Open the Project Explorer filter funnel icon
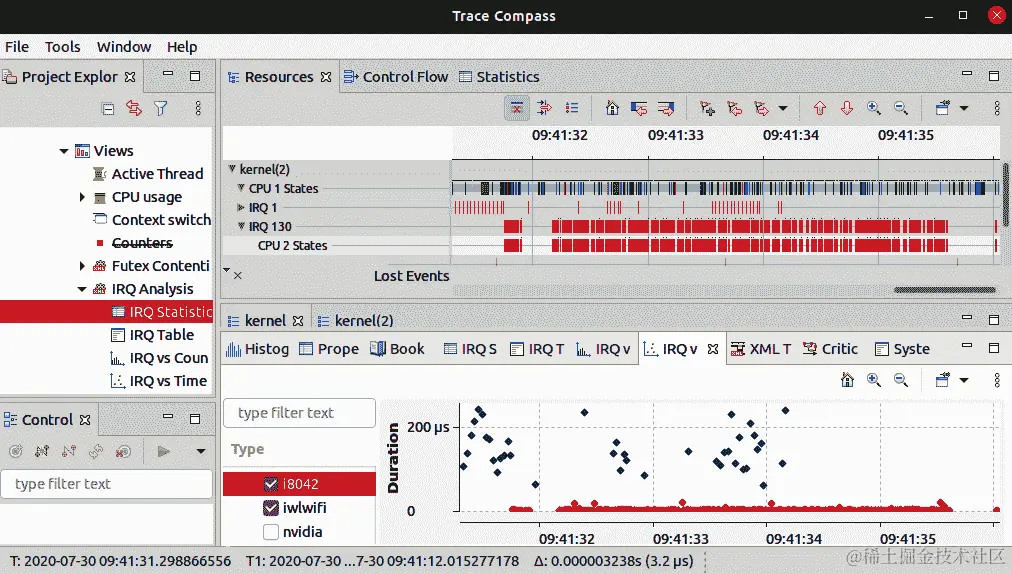This screenshot has width=1012, height=573. tap(161, 108)
